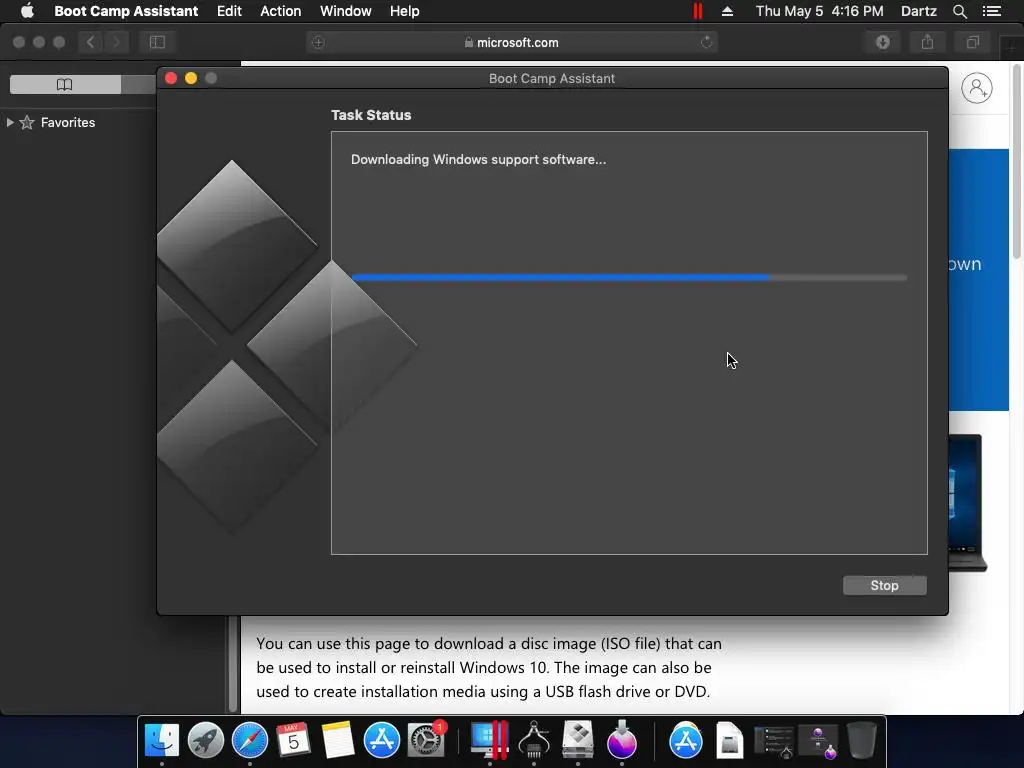This screenshot has width=1024, height=768.
Task: Open the Window menu
Action: click(x=345, y=11)
